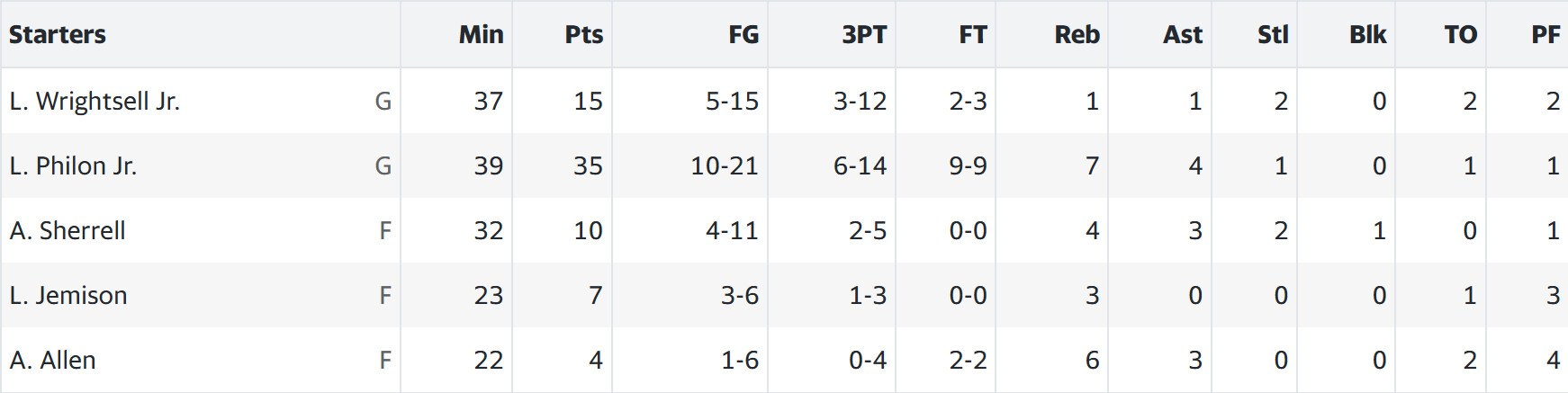
Task: Click on L. Jemison player name
Action: point(68,295)
